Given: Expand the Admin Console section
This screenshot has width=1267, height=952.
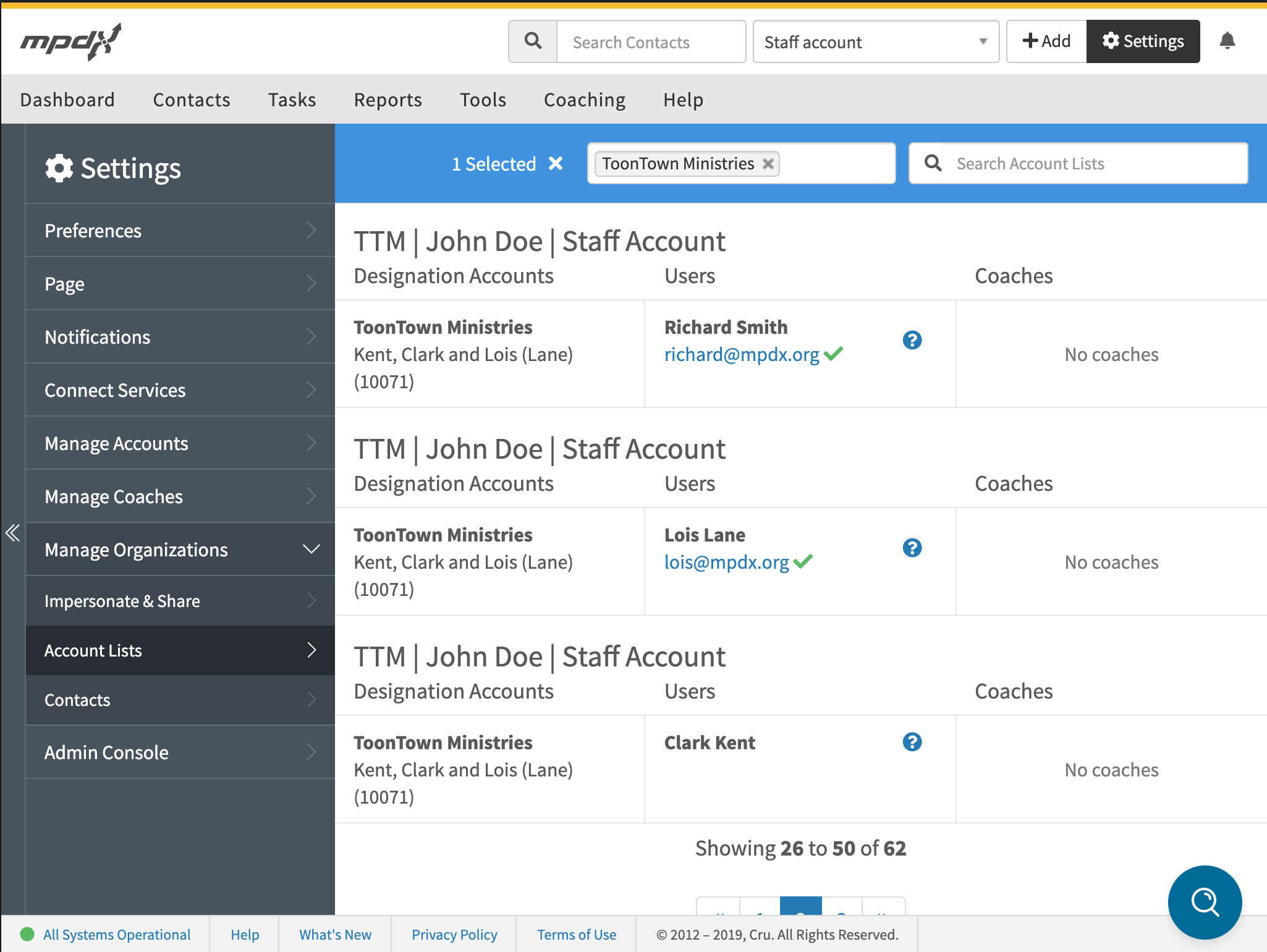Looking at the screenshot, I should (x=180, y=752).
